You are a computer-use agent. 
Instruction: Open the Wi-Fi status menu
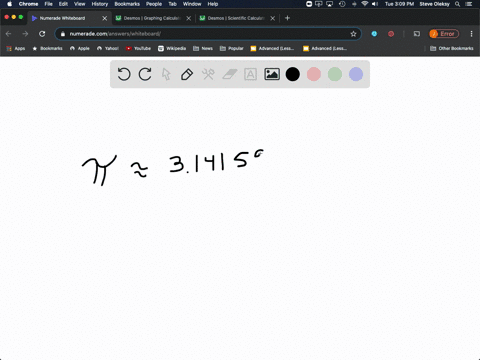tap(365, 4)
